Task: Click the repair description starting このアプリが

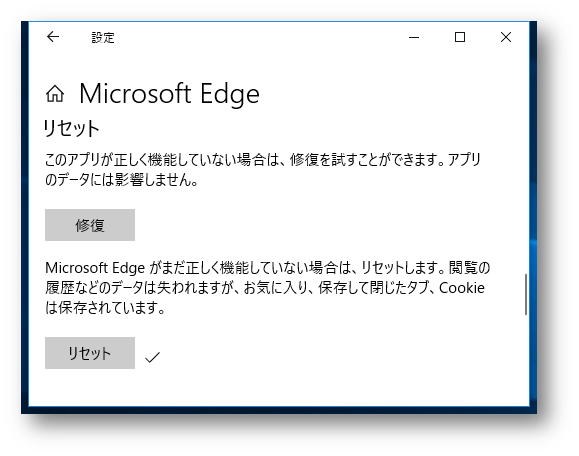Action: tap(263, 169)
